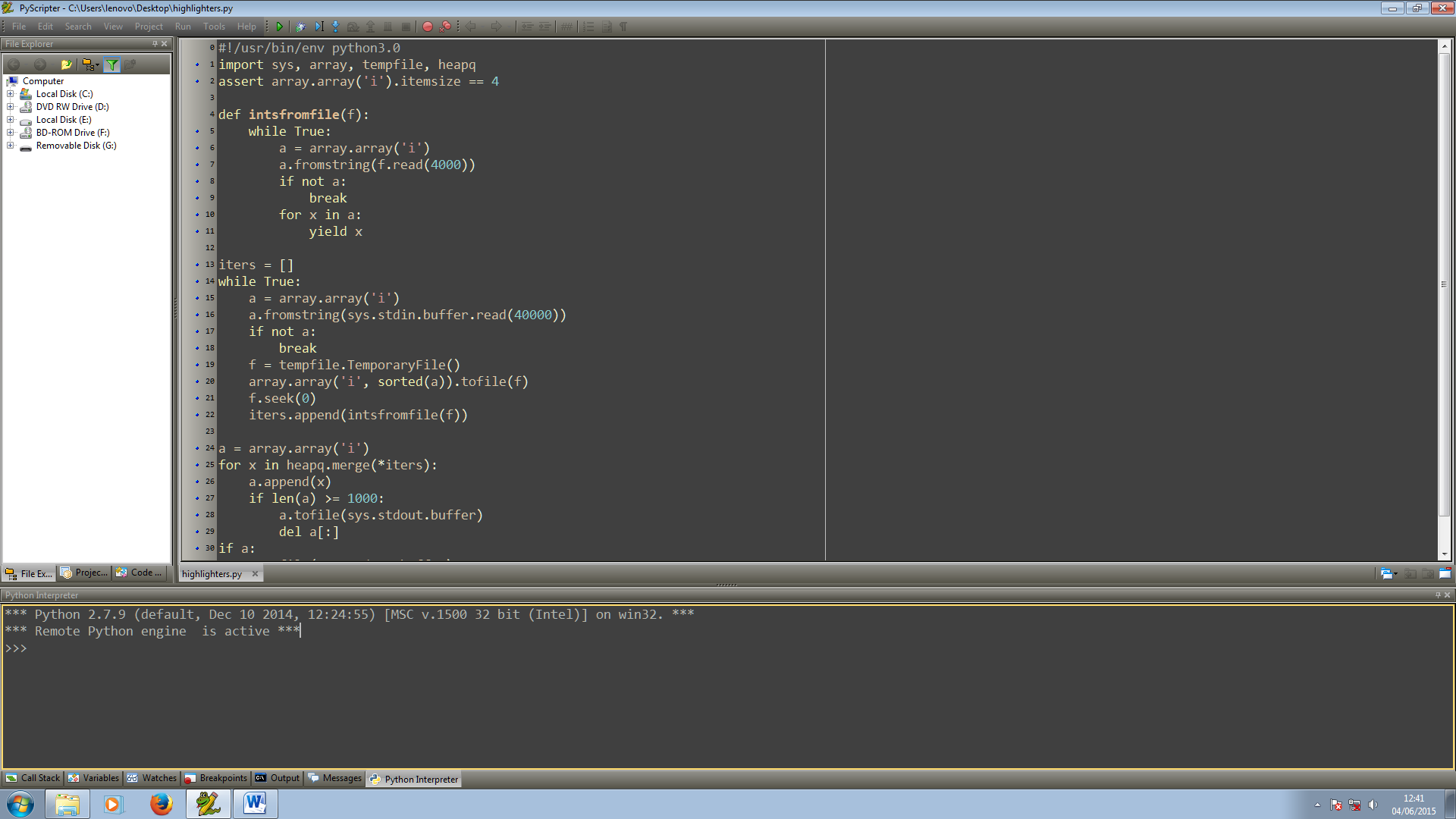Click the green Run script button
This screenshot has width=1456, height=819.
pos(280,27)
